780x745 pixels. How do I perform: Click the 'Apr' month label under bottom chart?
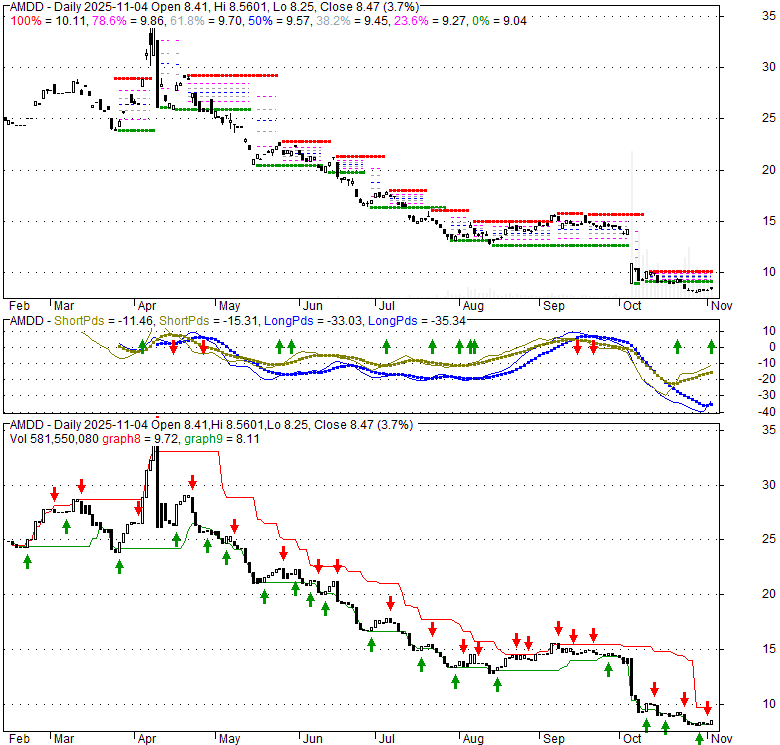click(147, 739)
